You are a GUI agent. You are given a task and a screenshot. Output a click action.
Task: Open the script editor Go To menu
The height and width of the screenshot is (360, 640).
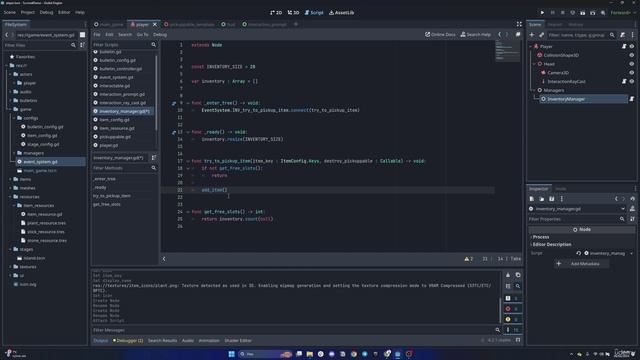142,35
